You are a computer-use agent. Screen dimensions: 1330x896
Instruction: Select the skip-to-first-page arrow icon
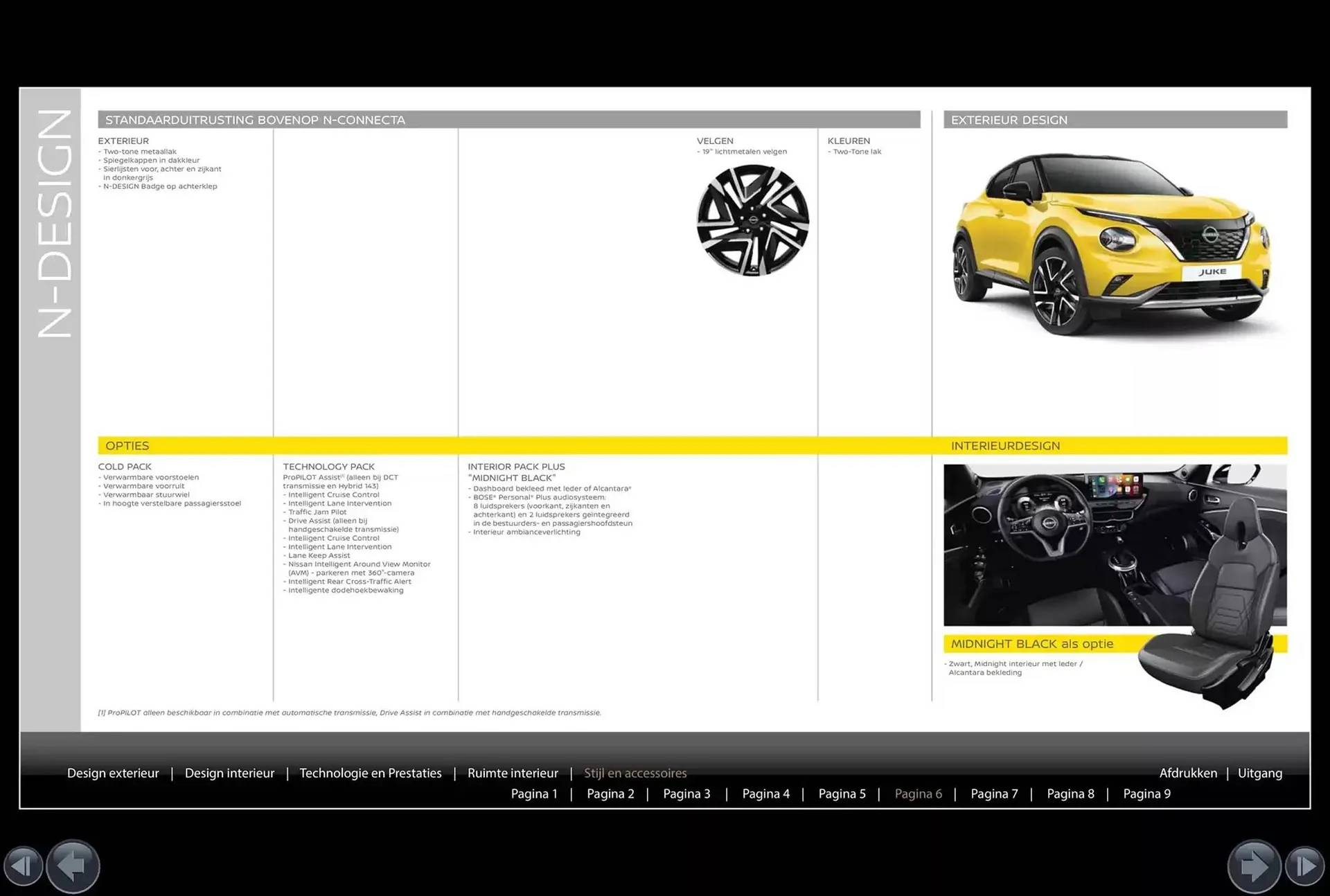(24, 866)
